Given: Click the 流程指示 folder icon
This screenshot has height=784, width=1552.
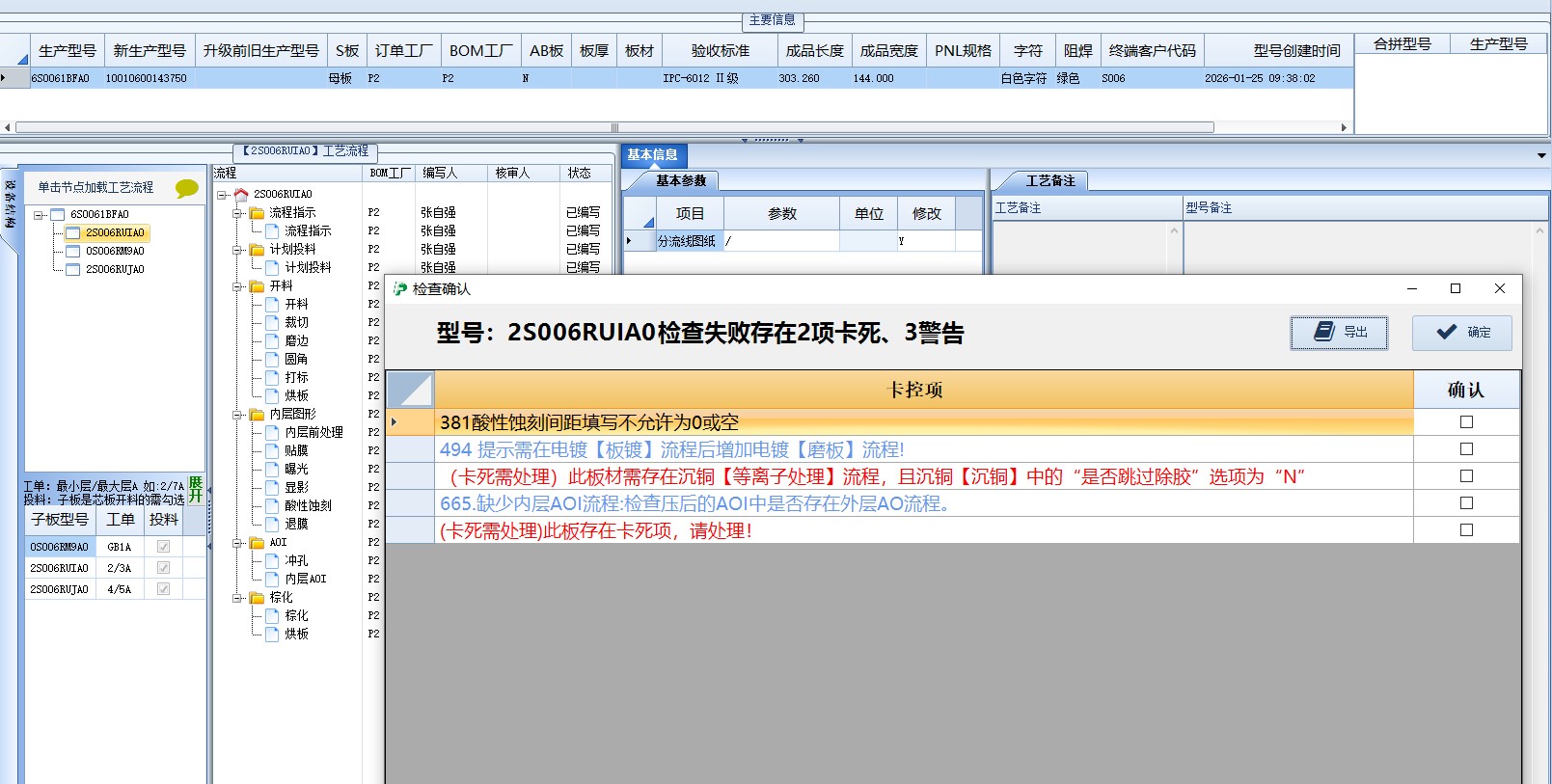Looking at the screenshot, I should (257, 213).
